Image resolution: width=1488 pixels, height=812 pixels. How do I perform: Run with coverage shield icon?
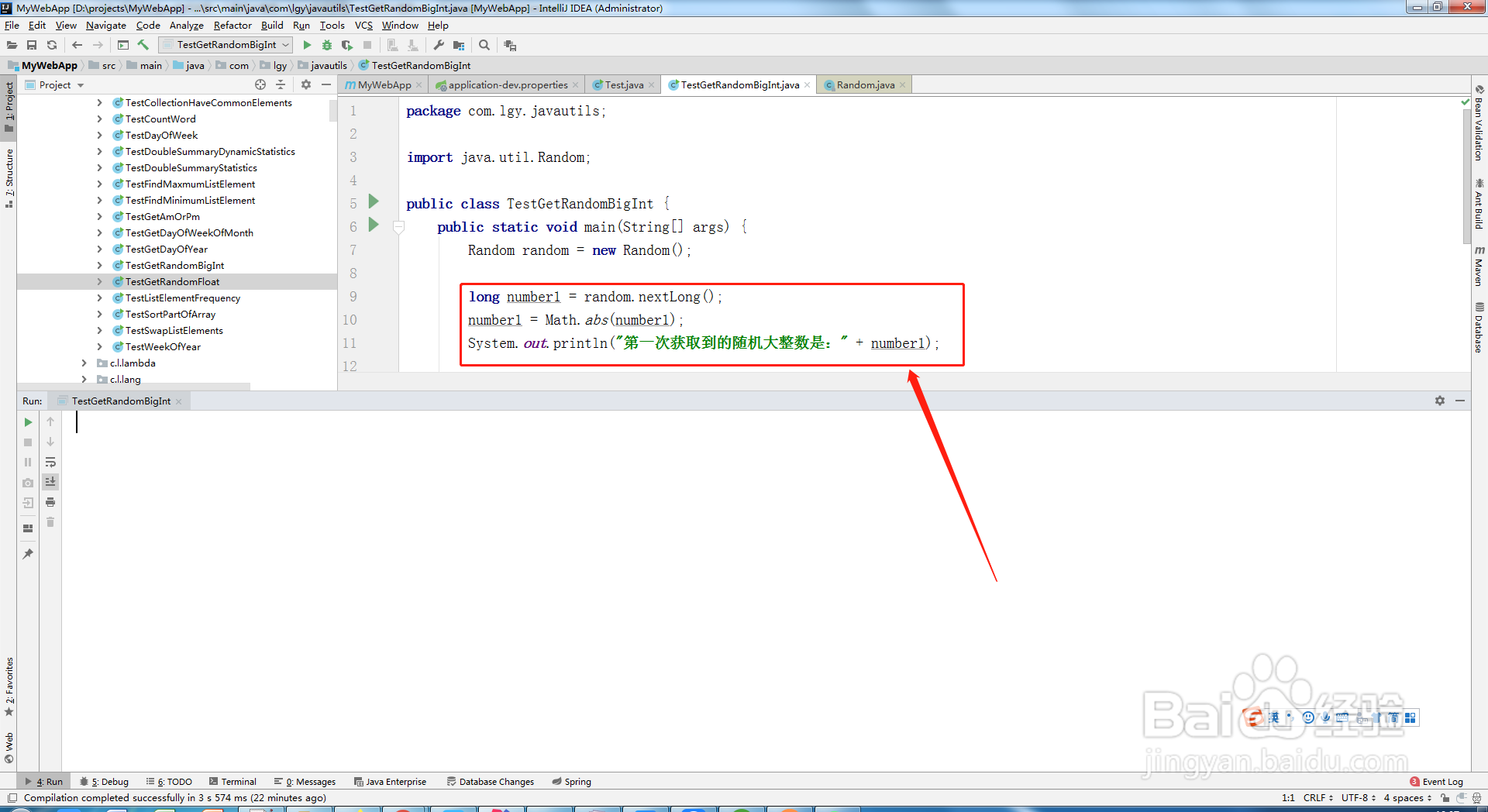point(347,45)
